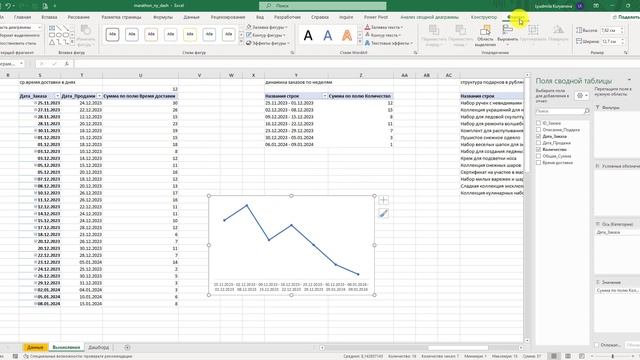Viewport: 640px width, 360px height.
Task: Click the zoom slider in status bar
Action: (612, 356)
